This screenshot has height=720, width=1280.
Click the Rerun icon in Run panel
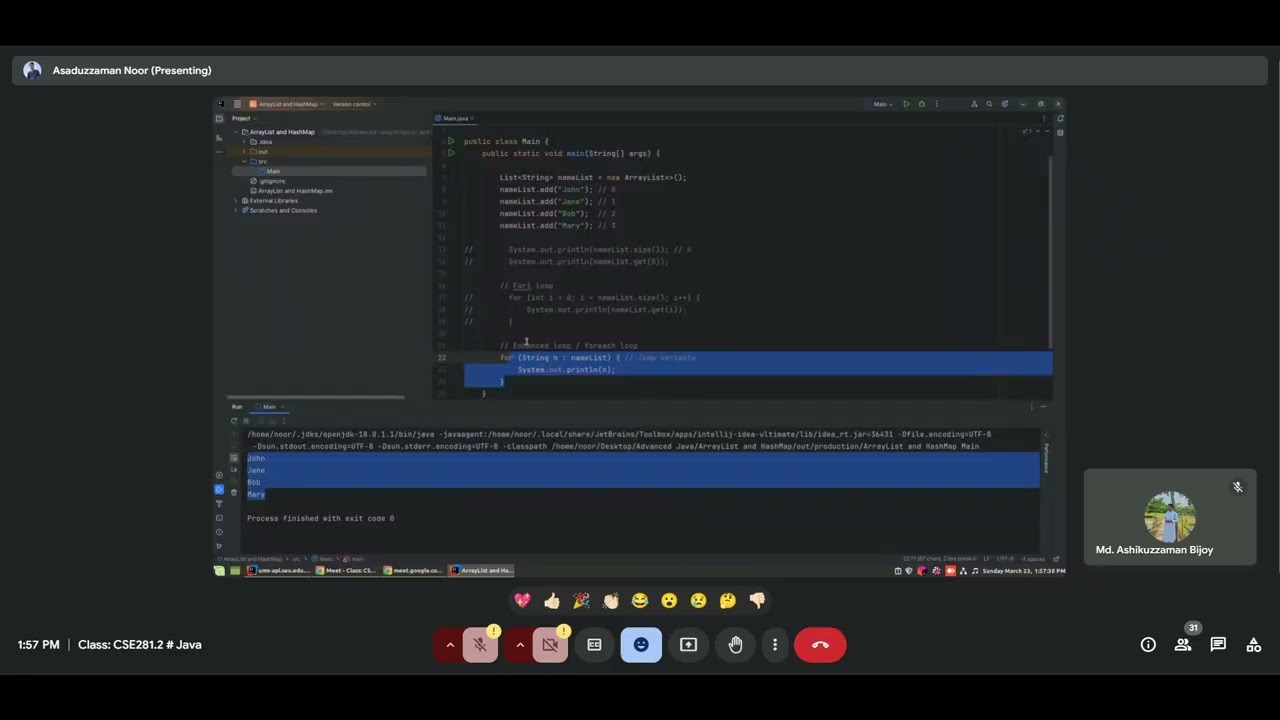[234, 421]
